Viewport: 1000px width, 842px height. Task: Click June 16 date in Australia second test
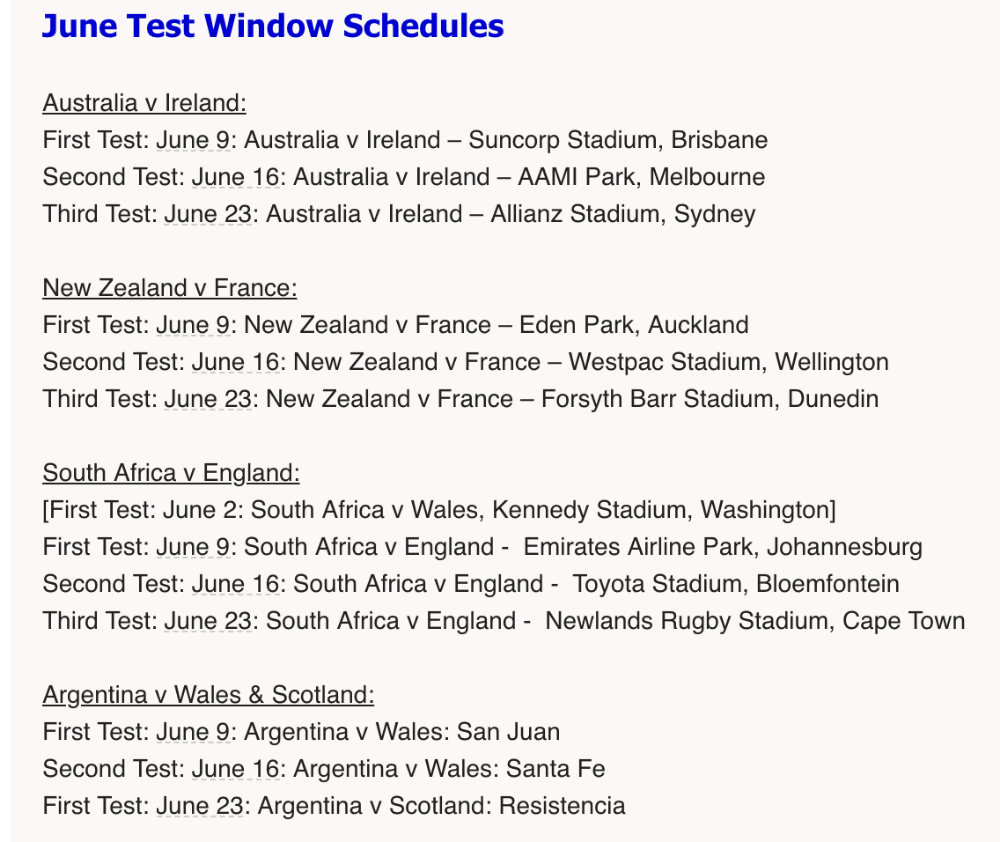[235, 177]
